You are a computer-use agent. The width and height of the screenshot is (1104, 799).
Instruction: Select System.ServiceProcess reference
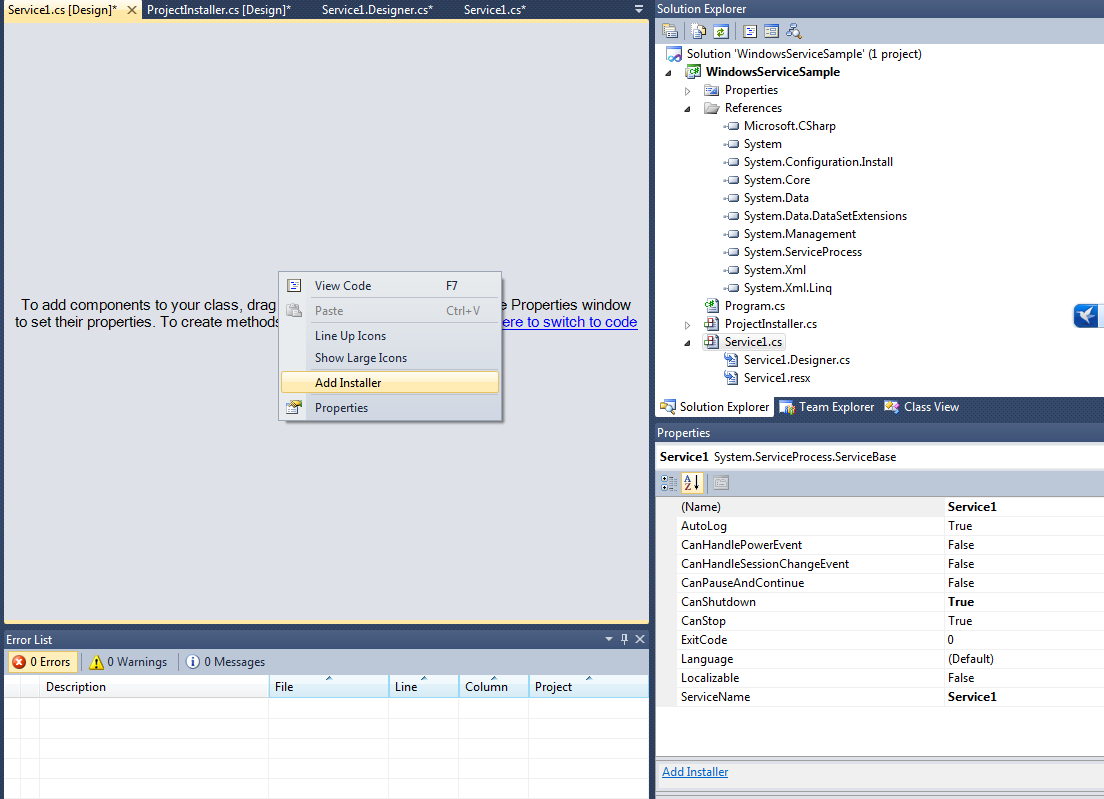click(x=803, y=252)
